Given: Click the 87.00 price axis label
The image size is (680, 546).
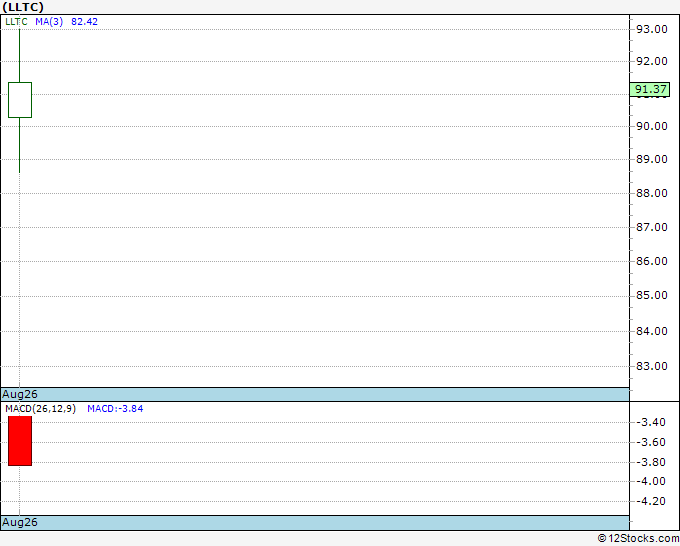Looking at the screenshot, I should [651, 227].
